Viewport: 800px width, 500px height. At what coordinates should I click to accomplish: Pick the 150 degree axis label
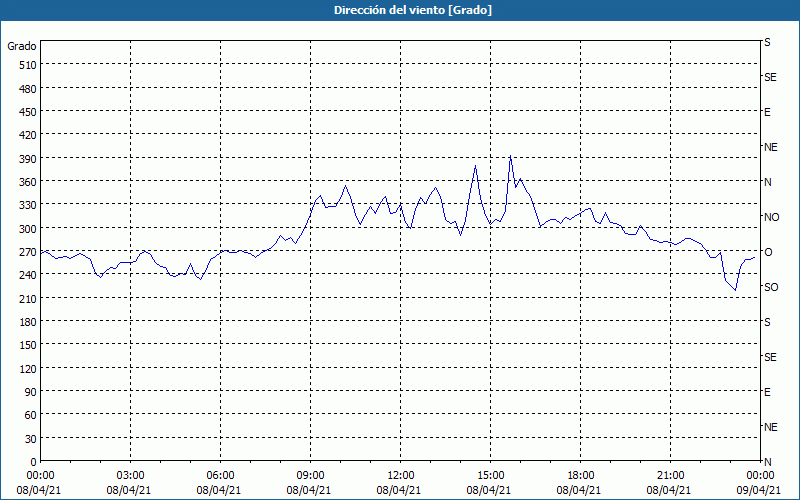point(28,345)
